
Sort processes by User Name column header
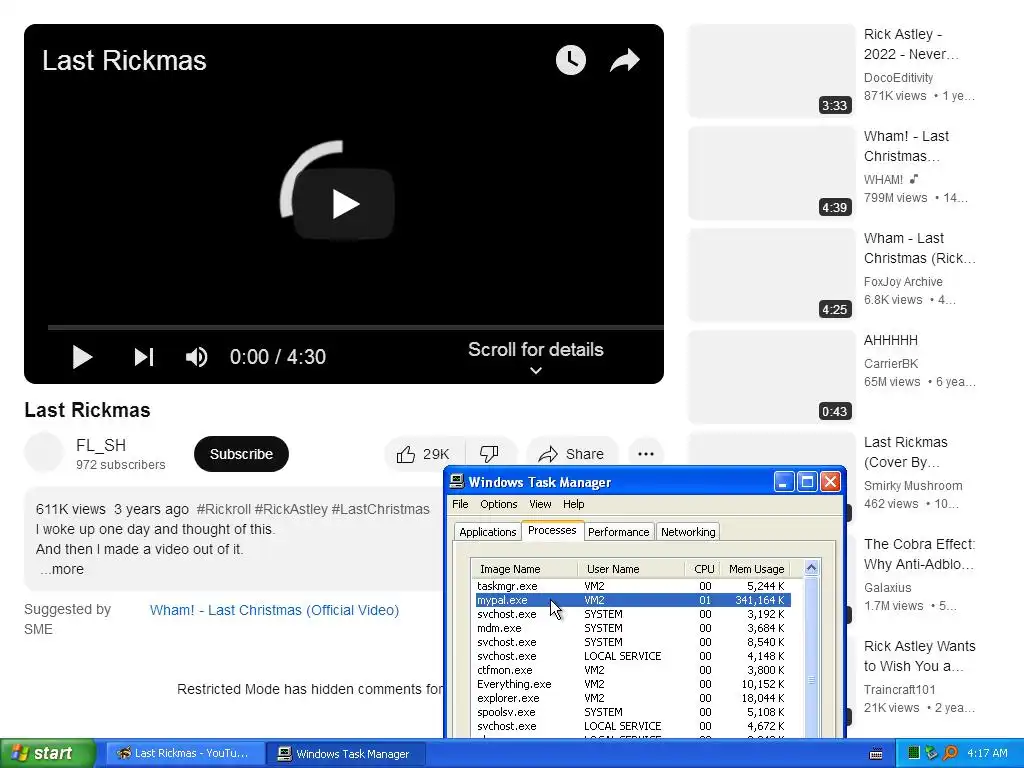pyautogui.click(x=632, y=569)
